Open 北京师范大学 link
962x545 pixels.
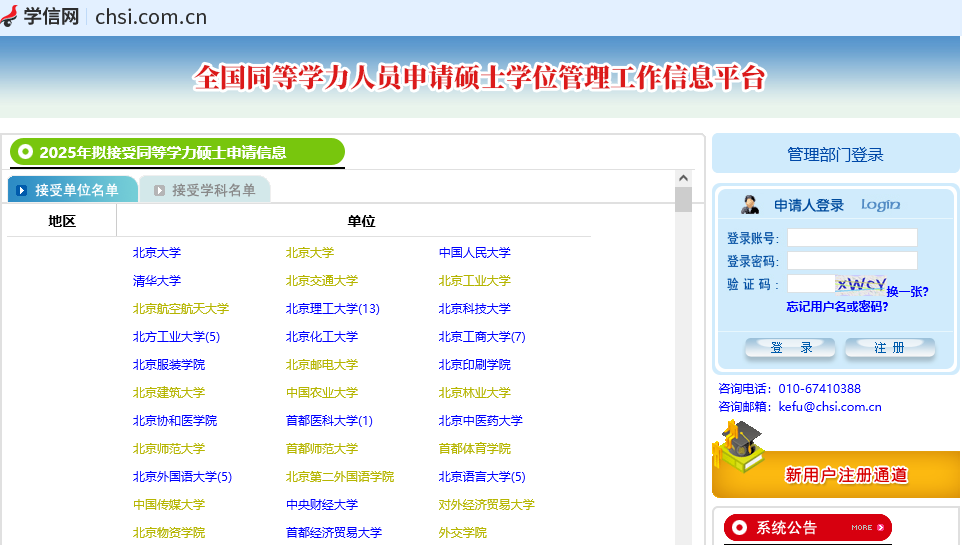[x=169, y=449]
